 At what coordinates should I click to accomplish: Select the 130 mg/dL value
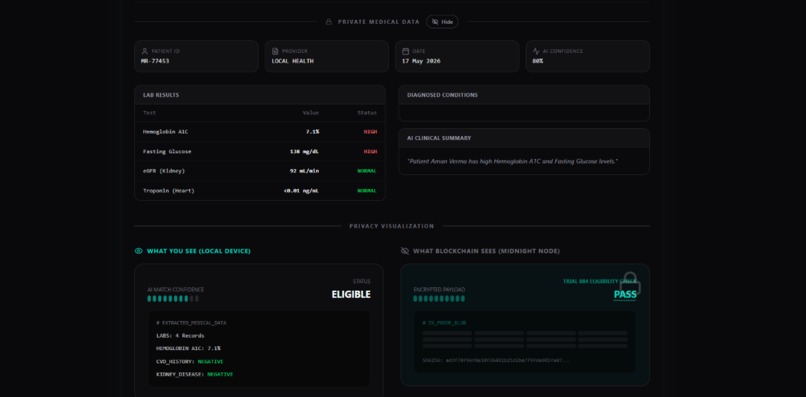coord(304,152)
